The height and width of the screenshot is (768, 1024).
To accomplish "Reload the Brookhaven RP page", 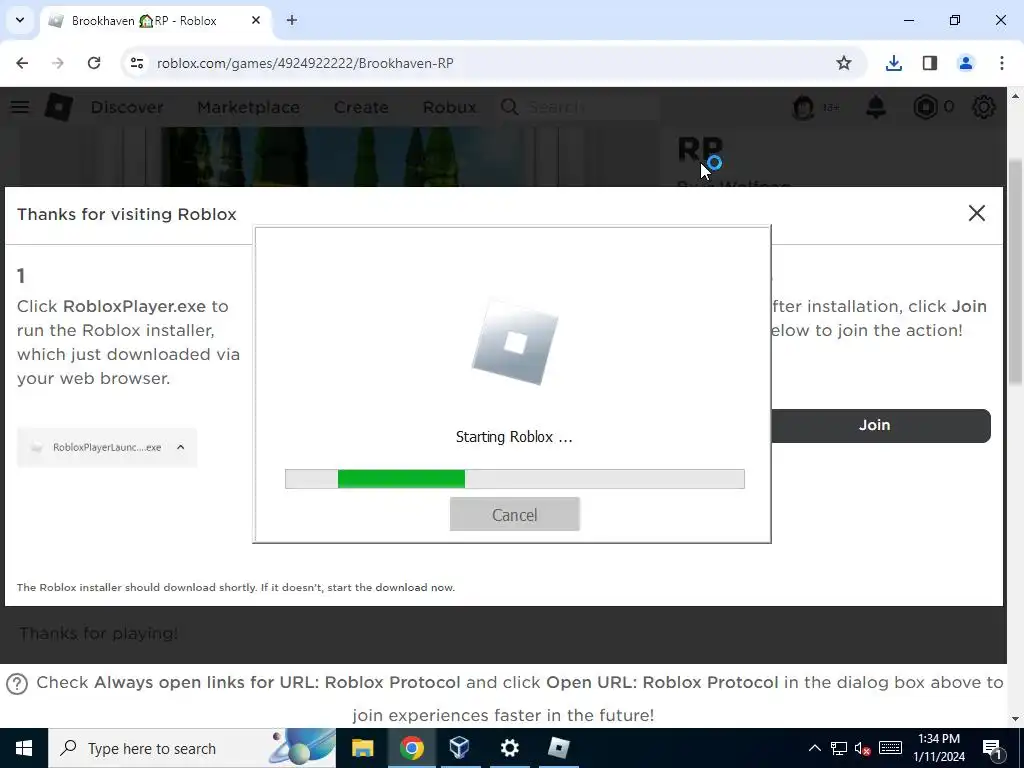I will pyautogui.click(x=94, y=63).
